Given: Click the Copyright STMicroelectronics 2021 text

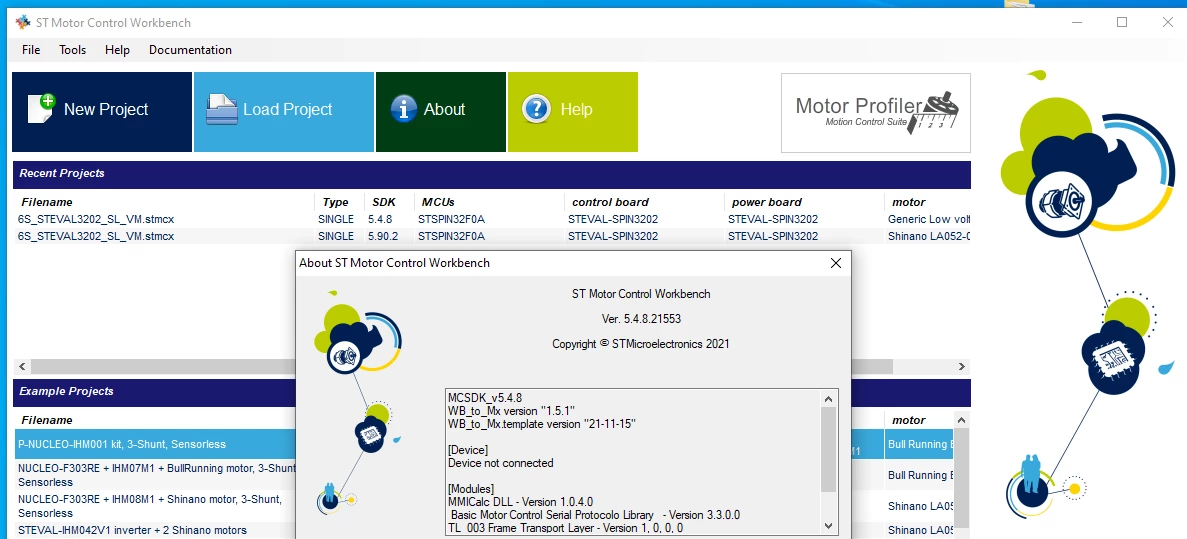Looking at the screenshot, I should 640,344.
